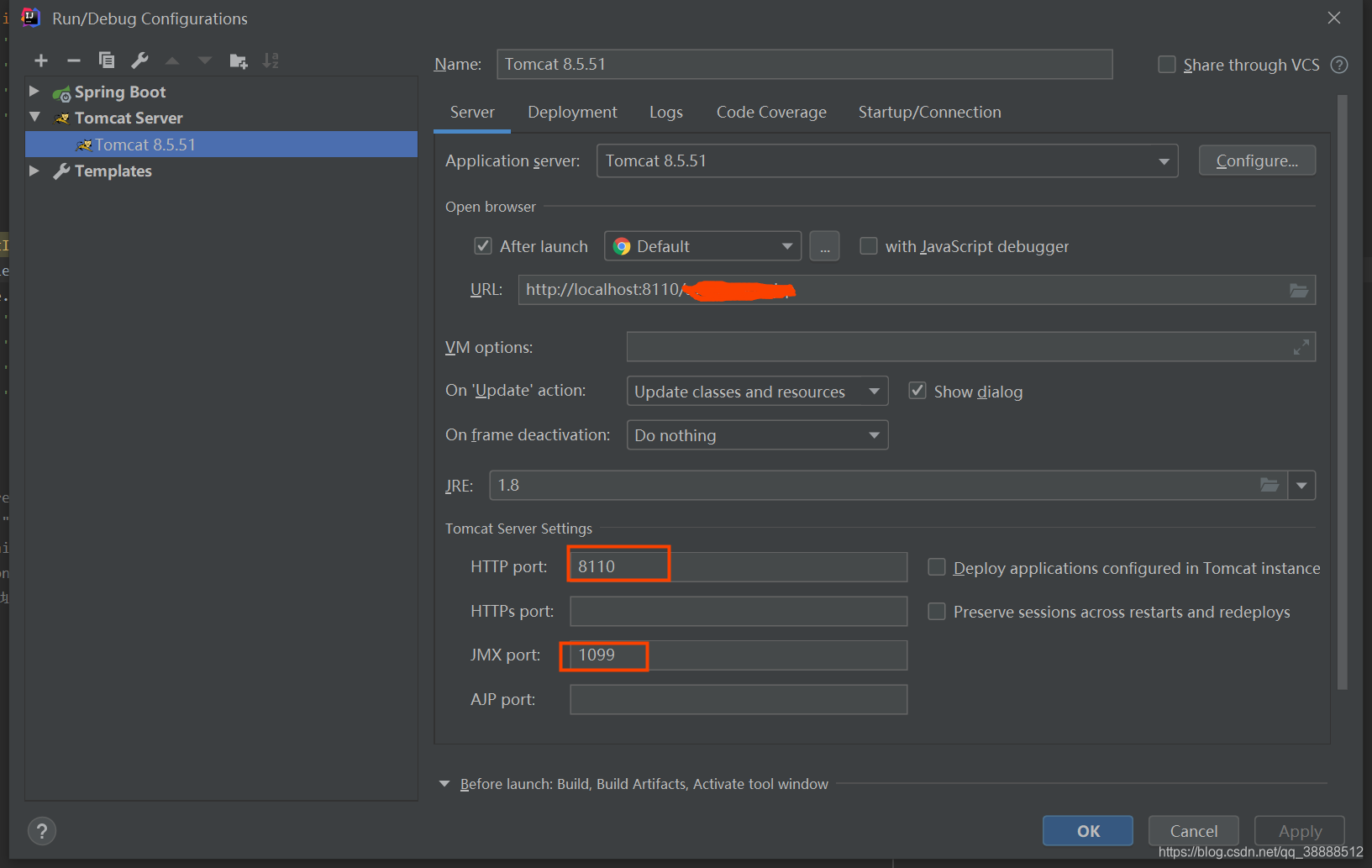Viewport: 1372px width, 868px height.
Task: Move configuration down arrow
Action: pos(205,60)
